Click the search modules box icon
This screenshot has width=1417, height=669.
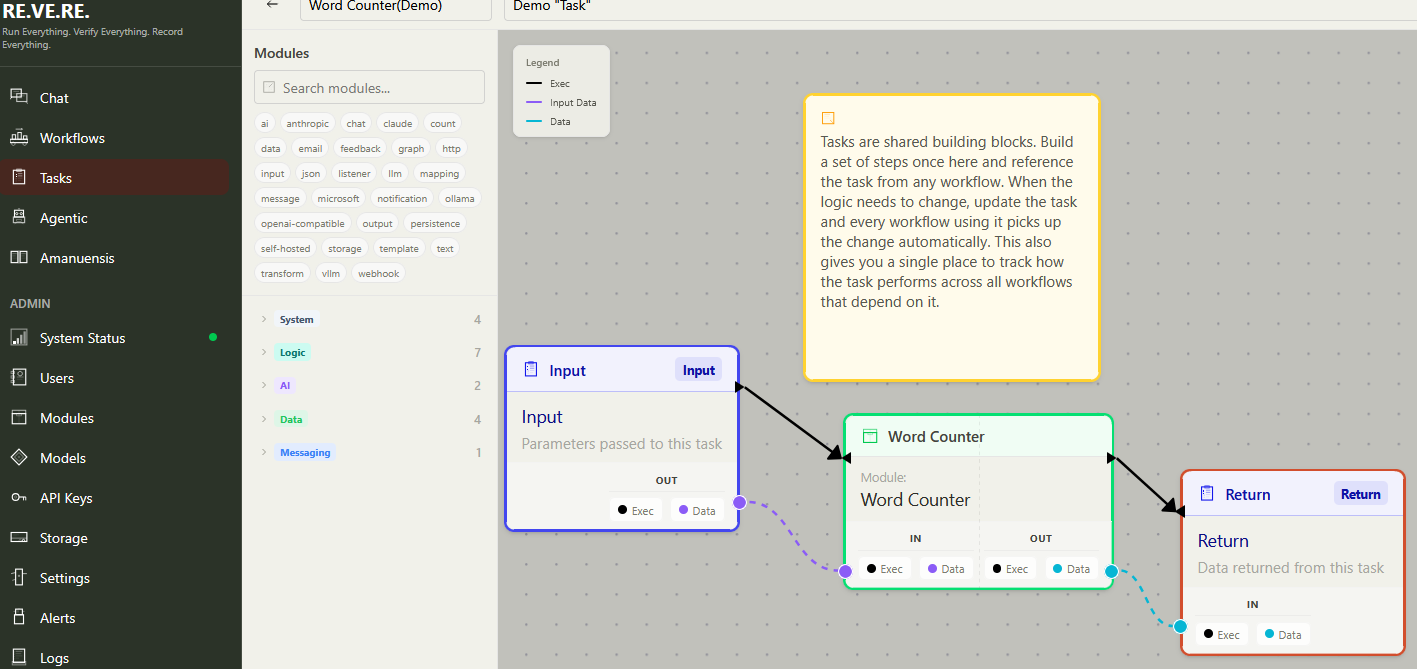pos(269,87)
